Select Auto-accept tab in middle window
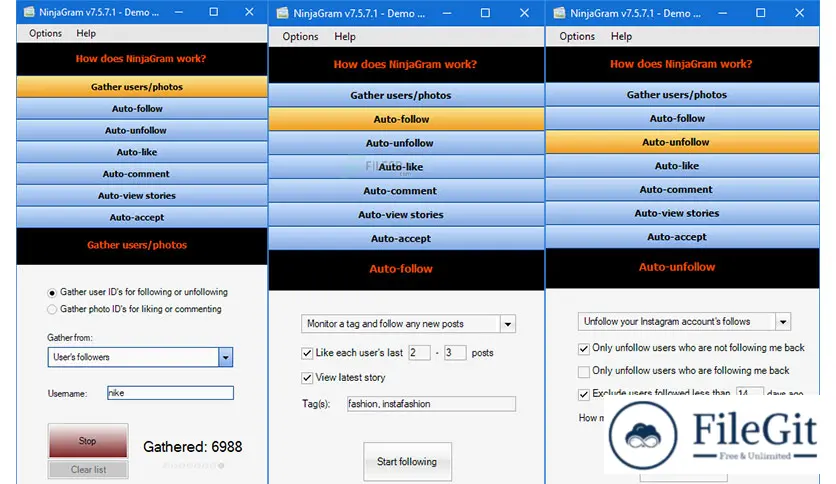The width and height of the screenshot is (836, 484). (x=406, y=238)
